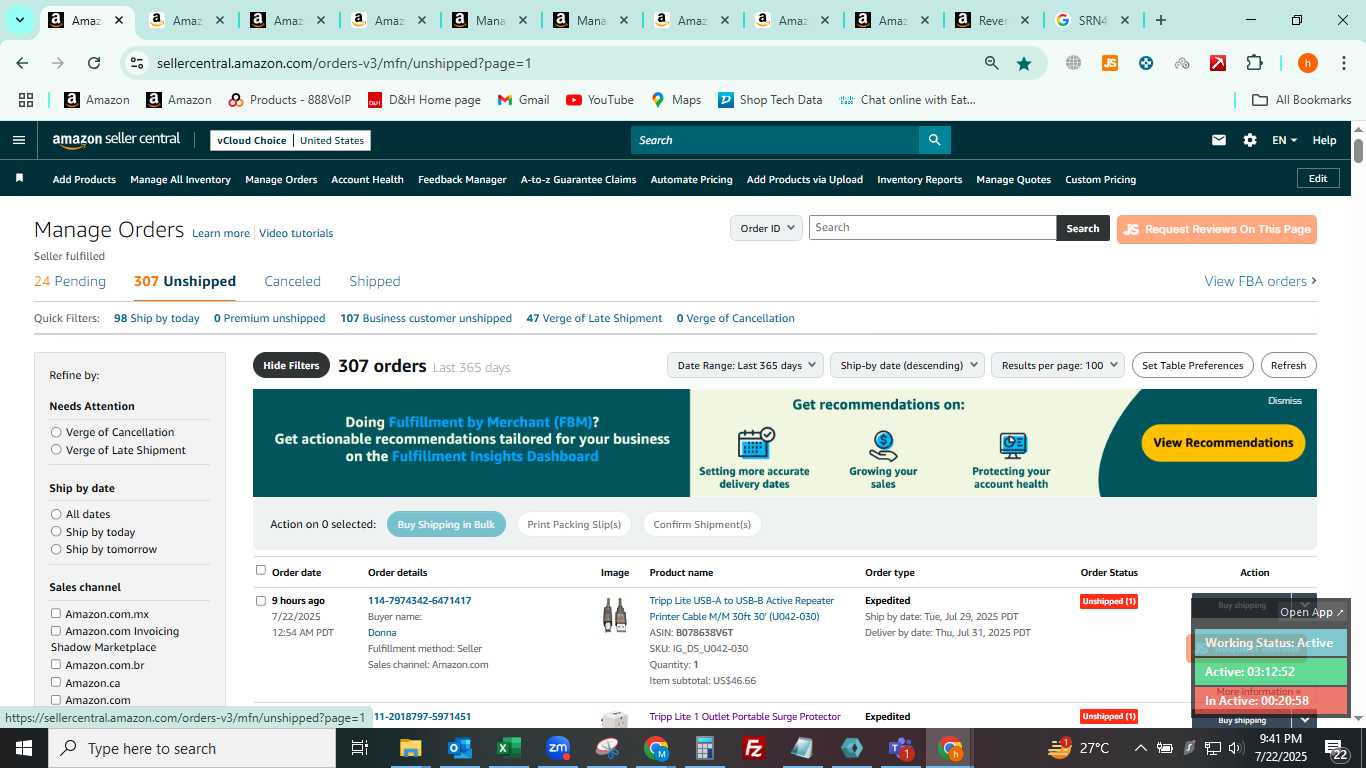Open Excel from the taskbar
This screenshot has height=768, width=1366.
508,748
